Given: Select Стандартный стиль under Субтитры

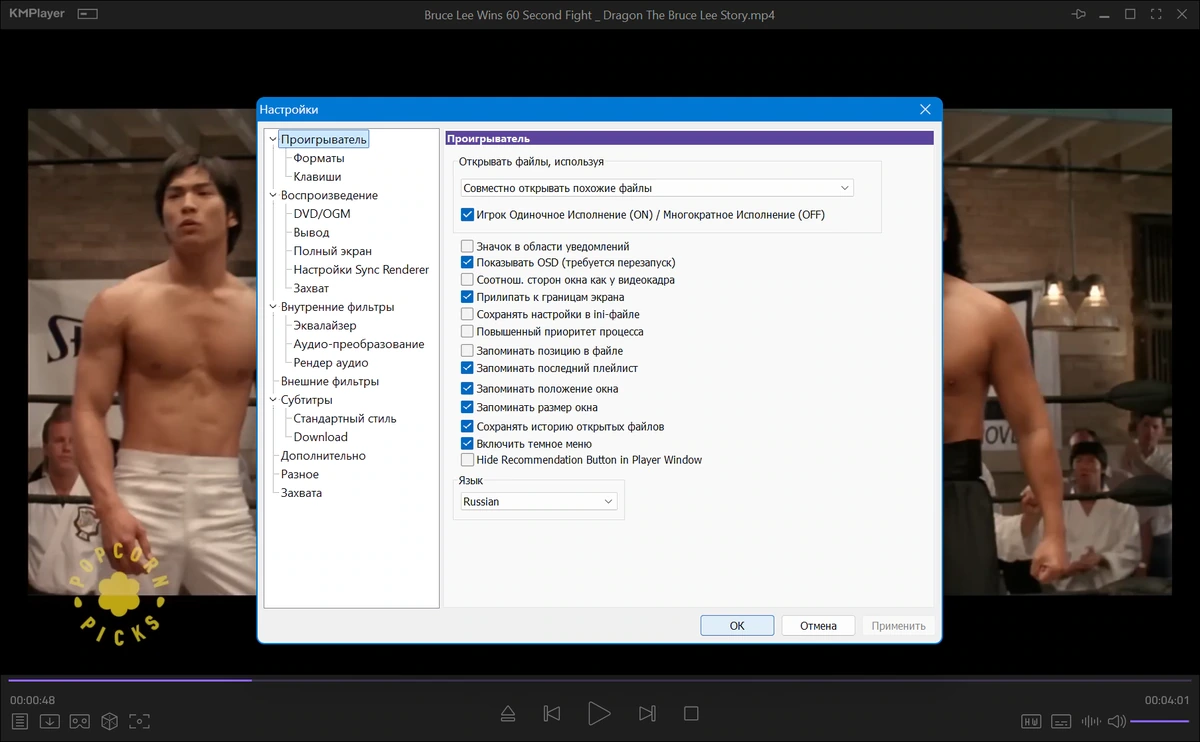Looking at the screenshot, I should 345,419.
